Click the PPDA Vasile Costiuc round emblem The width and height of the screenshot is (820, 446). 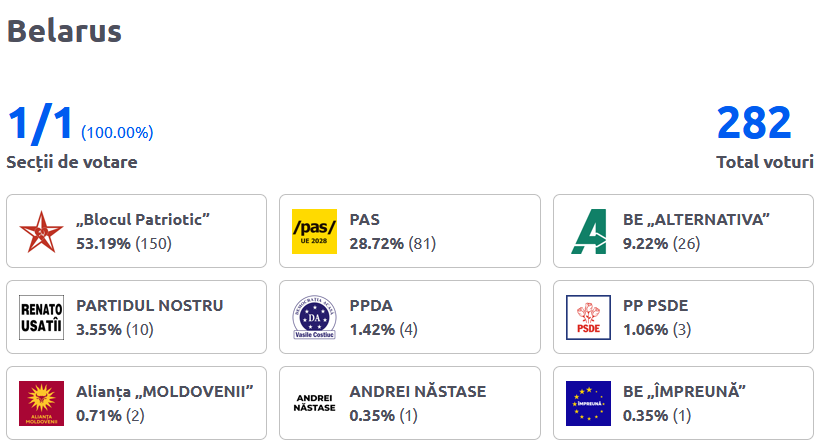tap(314, 317)
